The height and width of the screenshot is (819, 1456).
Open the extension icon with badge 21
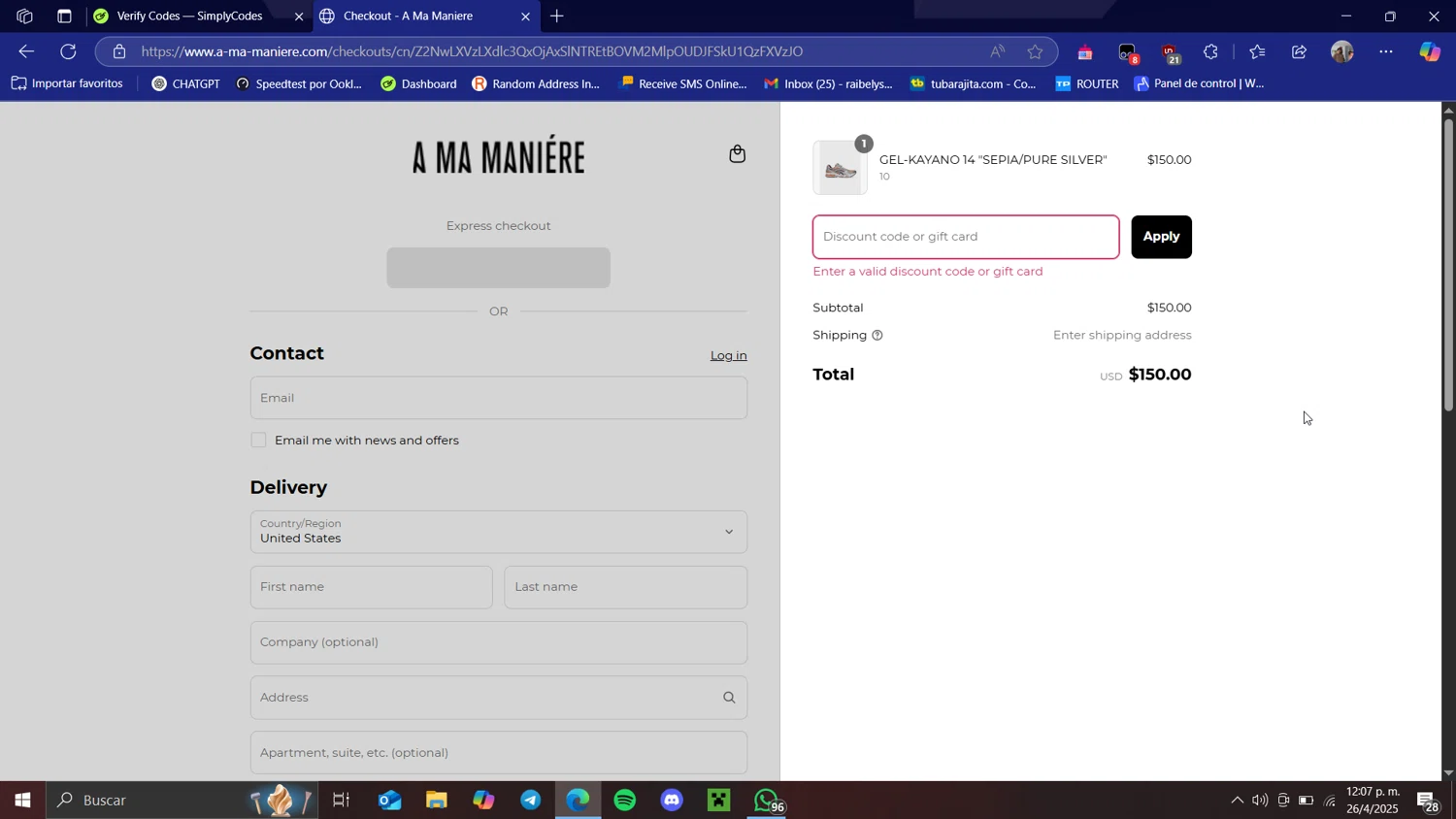1171,52
